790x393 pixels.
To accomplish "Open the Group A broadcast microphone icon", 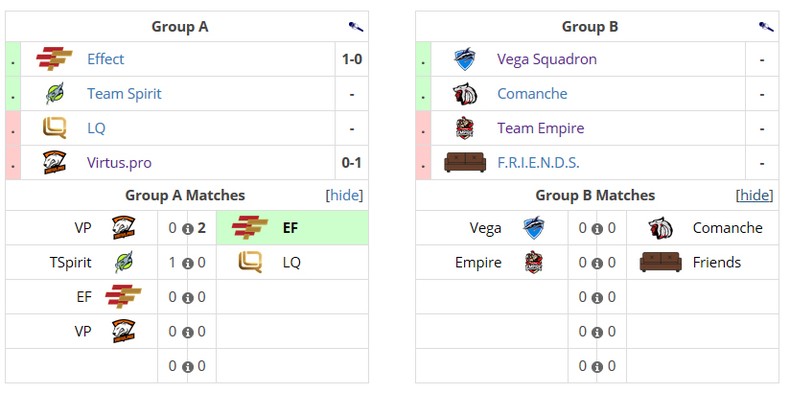I will tap(356, 27).
